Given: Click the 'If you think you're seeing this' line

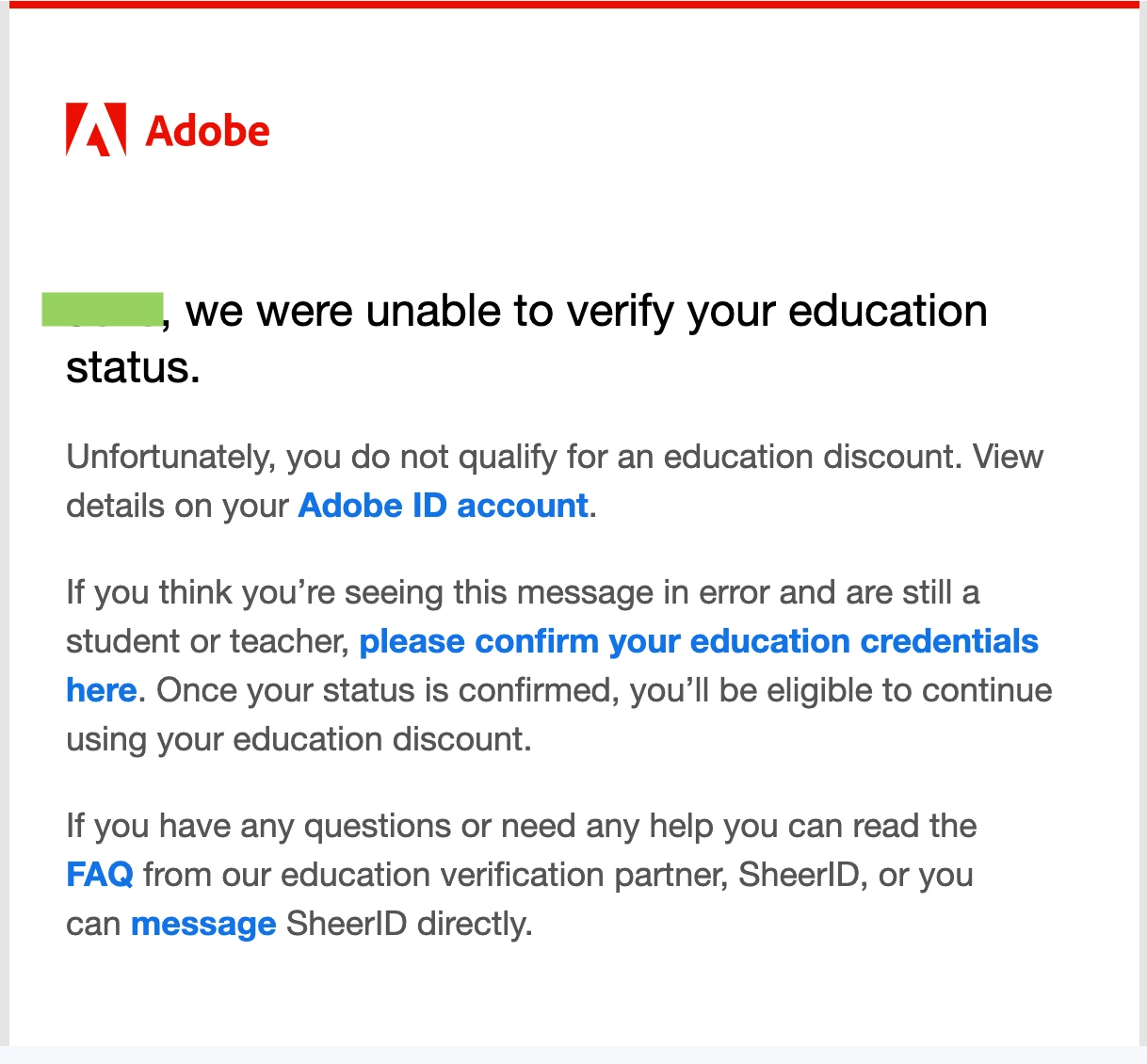Looking at the screenshot, I should (523, 592).
